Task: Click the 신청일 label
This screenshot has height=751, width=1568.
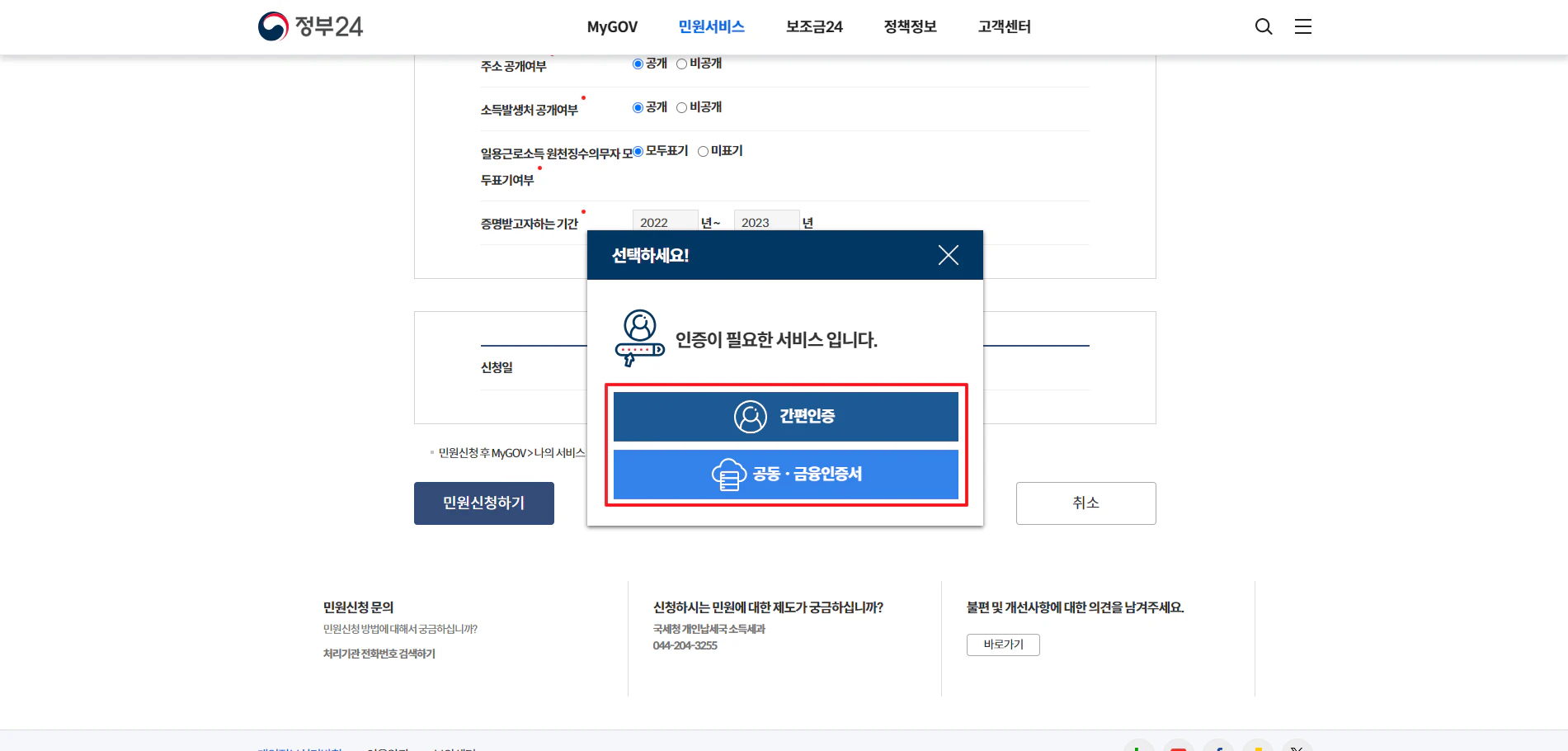Action: (497, 367)
